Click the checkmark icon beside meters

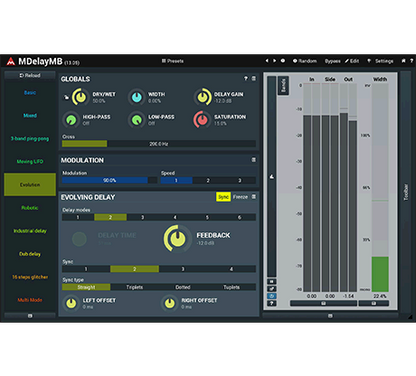pyautogui.click(x=272, y=289)
